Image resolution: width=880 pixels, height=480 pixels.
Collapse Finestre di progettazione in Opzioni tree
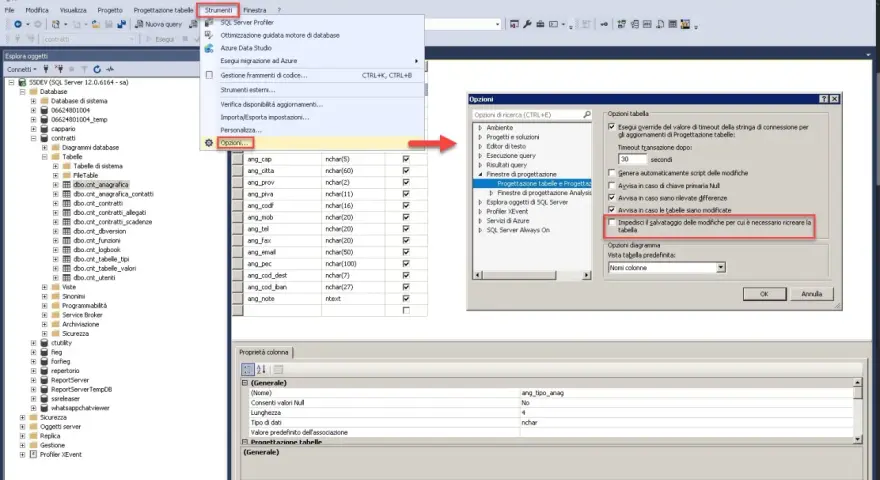click(x=480, y=174)
